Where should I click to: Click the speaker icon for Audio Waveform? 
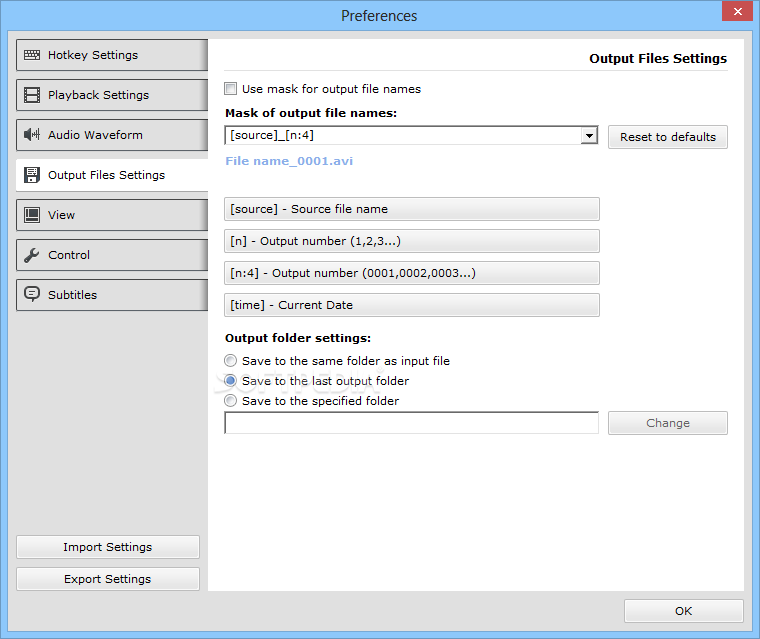(32, 135)
